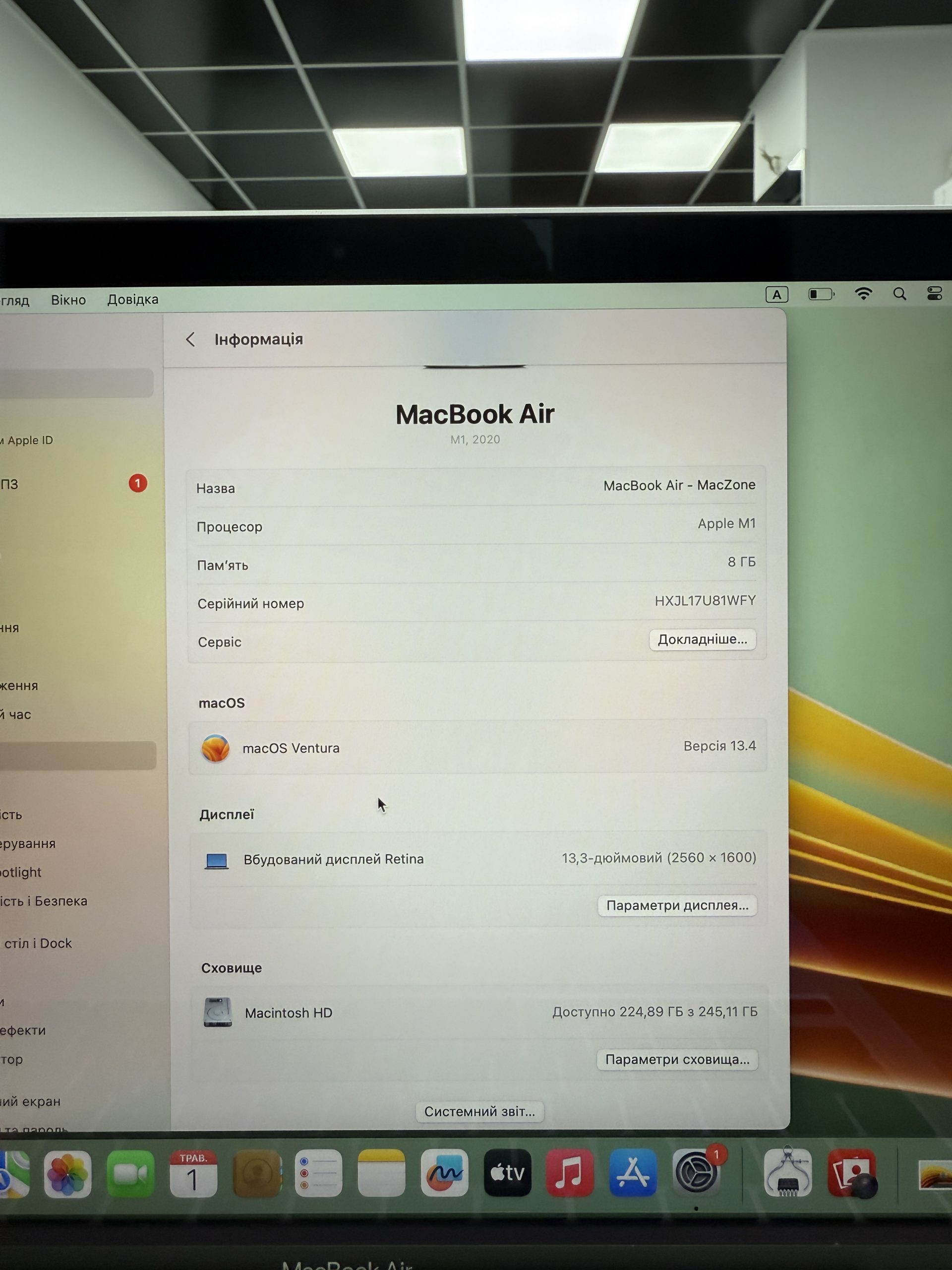Image resolution: width=952 pixels, height=1270 pixels.
Task: Click the display size 13,3-дюймовий (2560 × 1600)
Action: tap(659, 858)
